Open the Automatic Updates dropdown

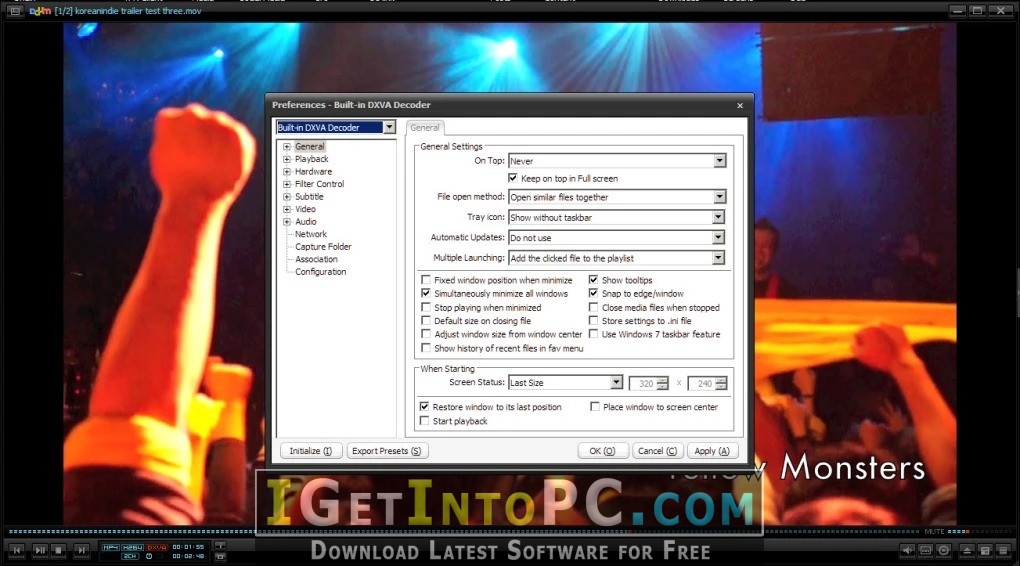tap(718, 237)
